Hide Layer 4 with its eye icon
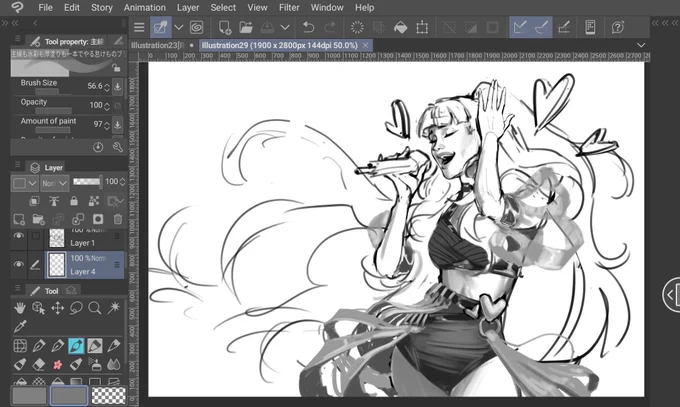The image size is (680, 407). pos(18,264)
